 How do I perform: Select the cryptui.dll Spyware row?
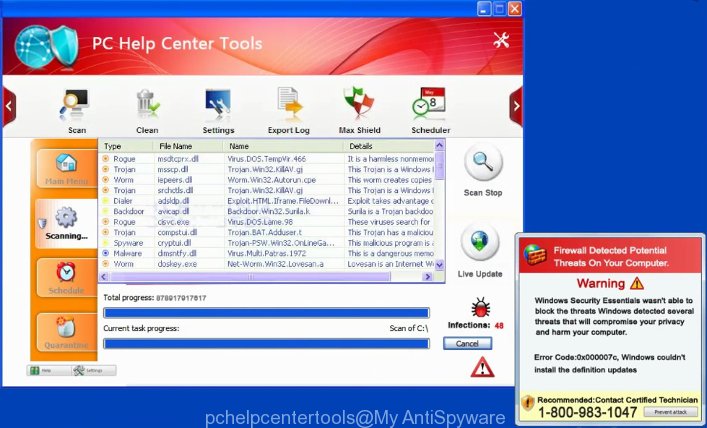[x=266, y=243]
